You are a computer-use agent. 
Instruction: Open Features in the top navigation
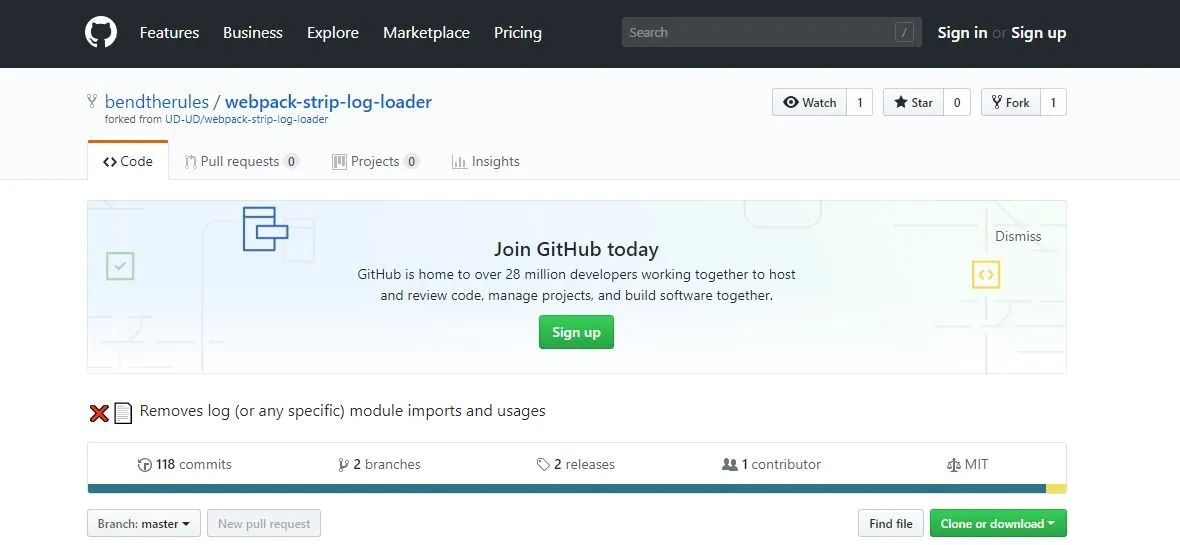click(x=169, y=32)
